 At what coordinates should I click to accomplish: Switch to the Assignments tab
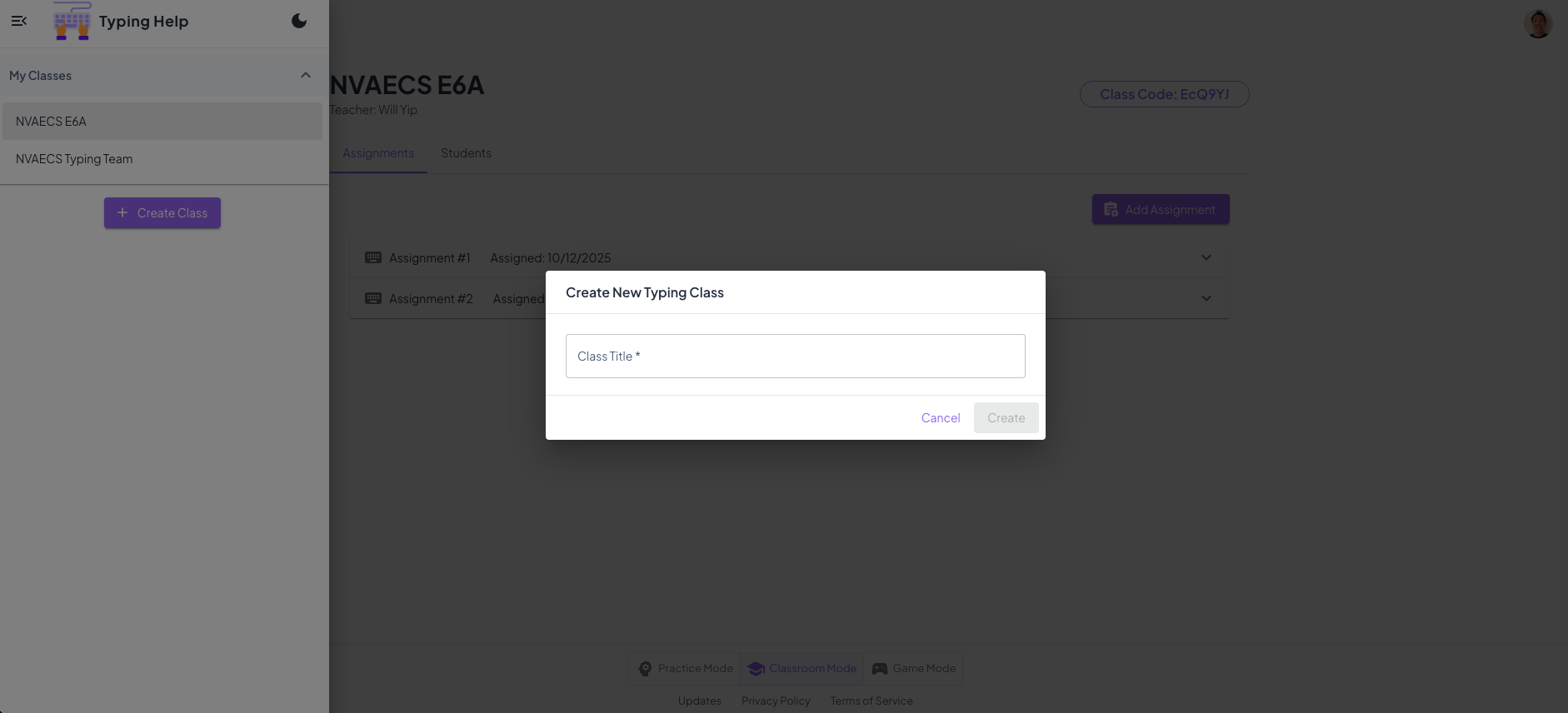tap(378, 153)
